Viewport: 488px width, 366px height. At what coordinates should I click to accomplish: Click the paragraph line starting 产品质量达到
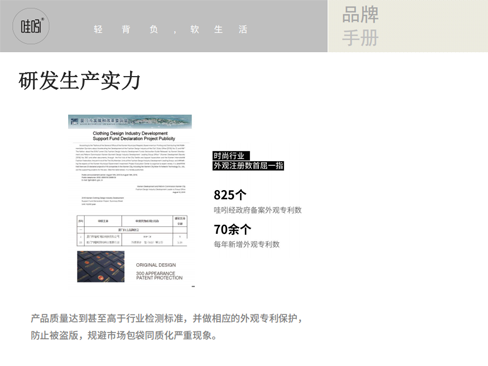coord(167,318)
